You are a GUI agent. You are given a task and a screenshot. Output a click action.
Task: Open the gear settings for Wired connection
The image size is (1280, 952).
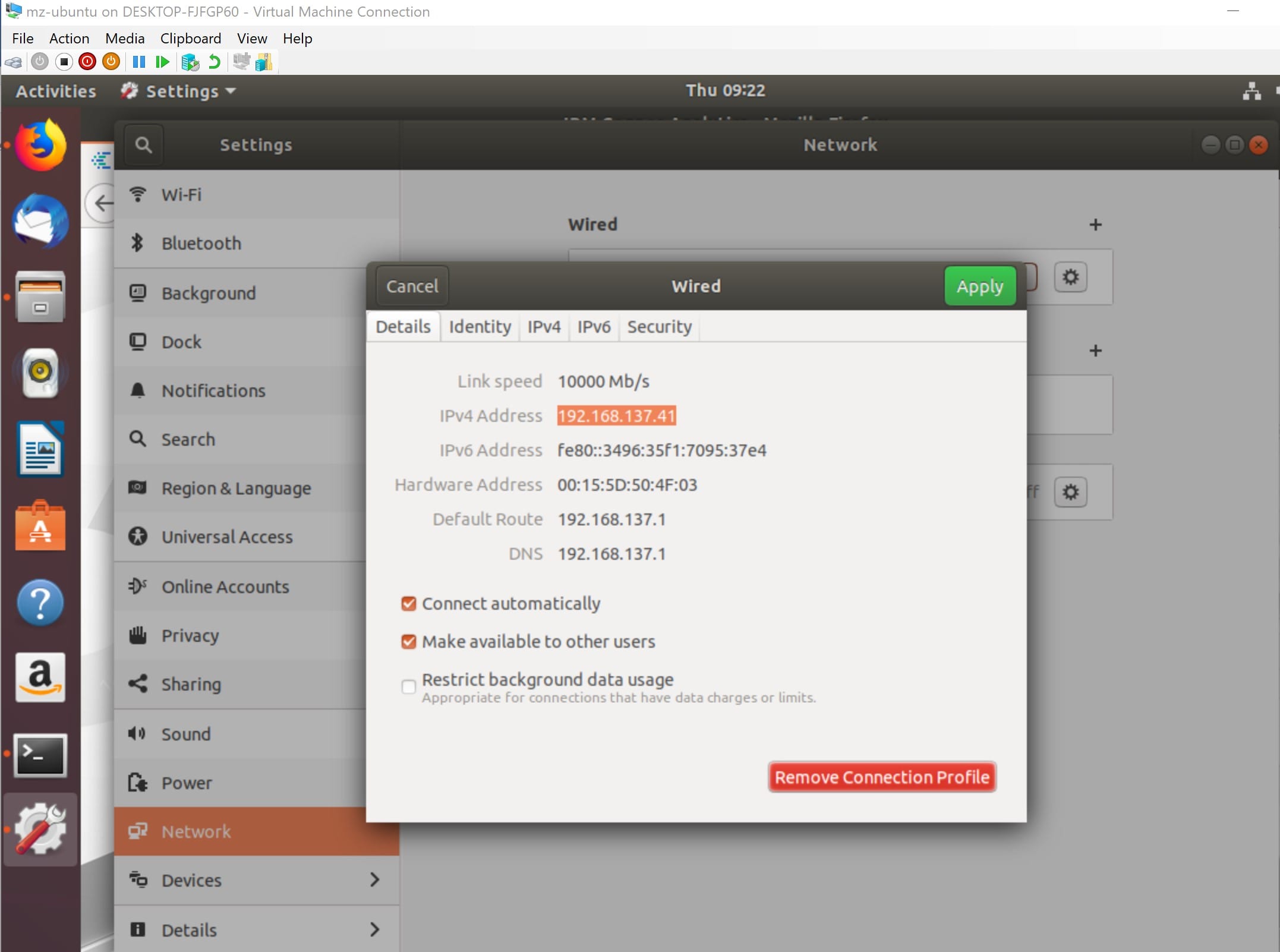pos(1071,277)
